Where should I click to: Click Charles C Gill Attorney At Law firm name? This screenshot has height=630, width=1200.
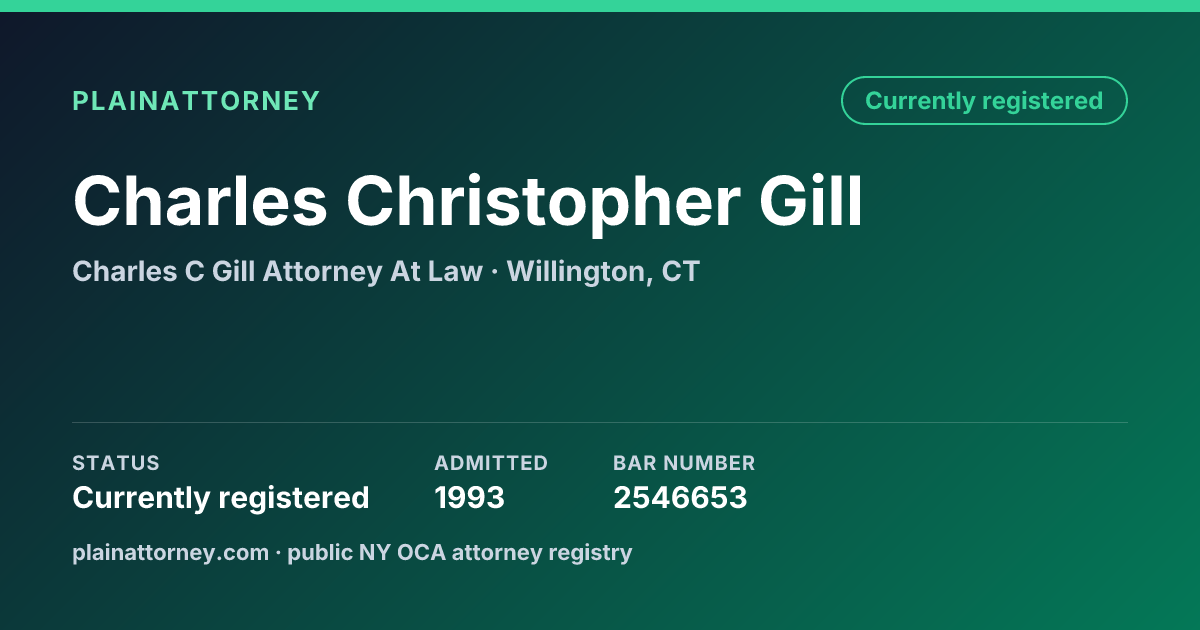[277, 272]
